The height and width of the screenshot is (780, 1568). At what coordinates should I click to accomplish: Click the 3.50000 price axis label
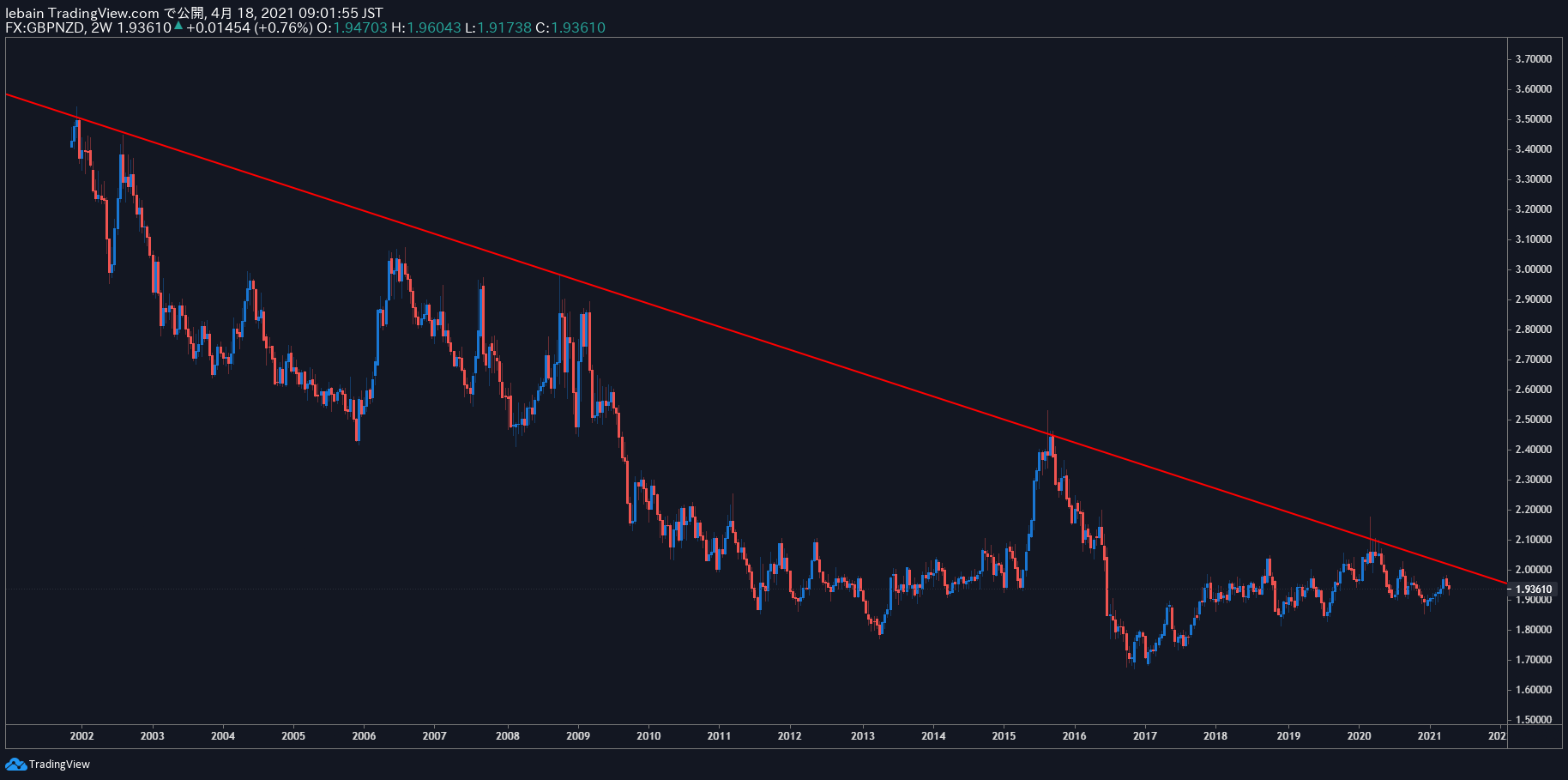(1534, 119)
